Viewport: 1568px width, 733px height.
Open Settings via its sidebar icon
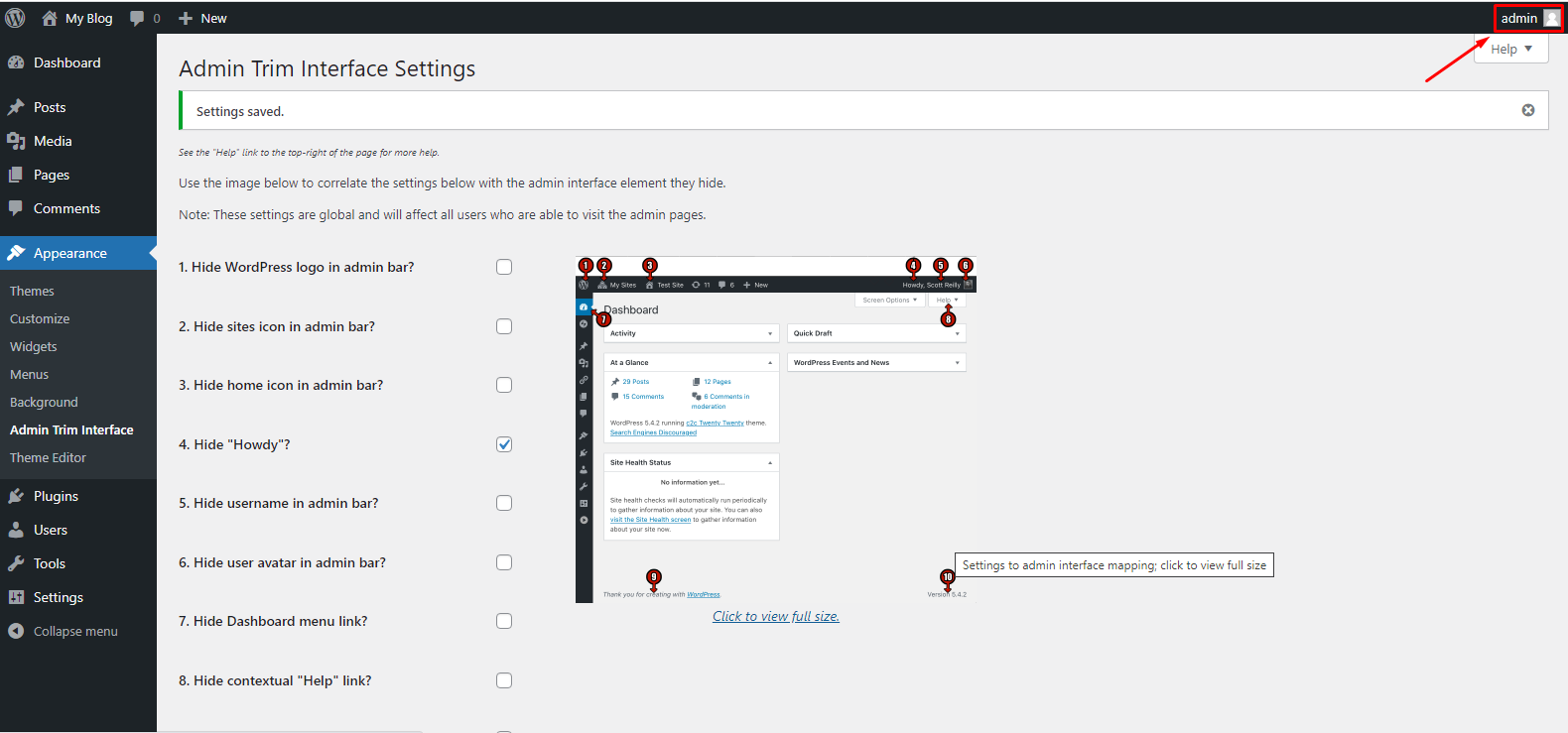(16, 597)
